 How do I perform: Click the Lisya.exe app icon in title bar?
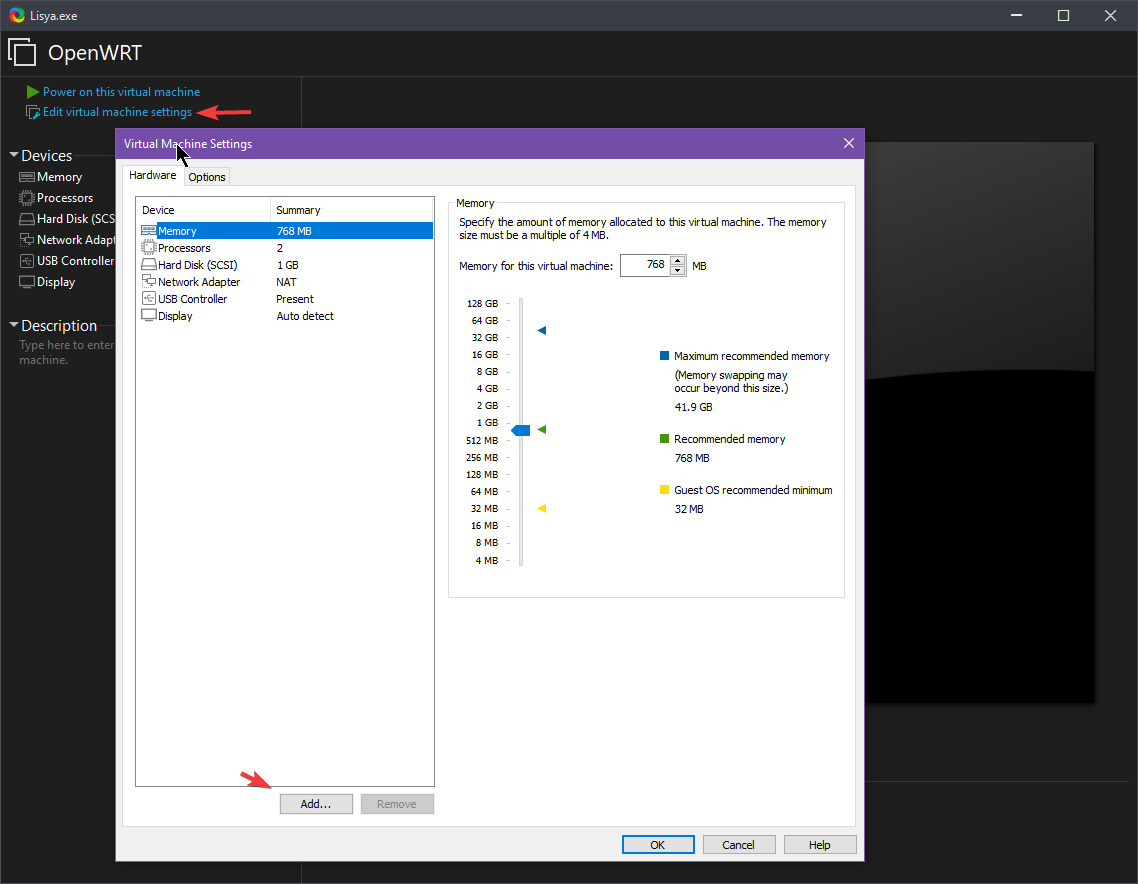point(17,15)
